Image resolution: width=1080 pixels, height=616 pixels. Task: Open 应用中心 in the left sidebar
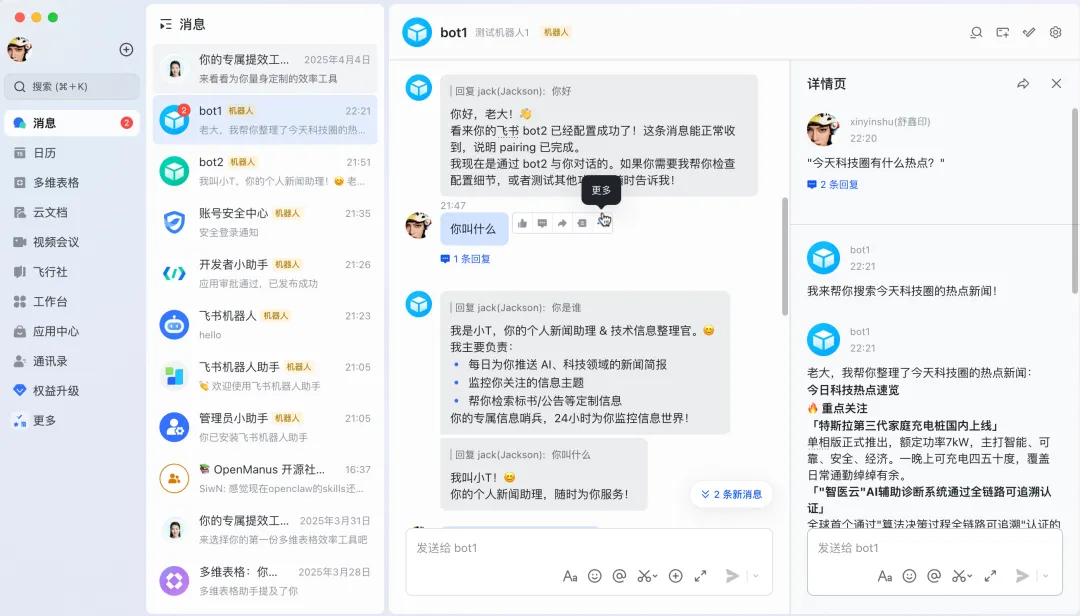(x=72, y=331)
